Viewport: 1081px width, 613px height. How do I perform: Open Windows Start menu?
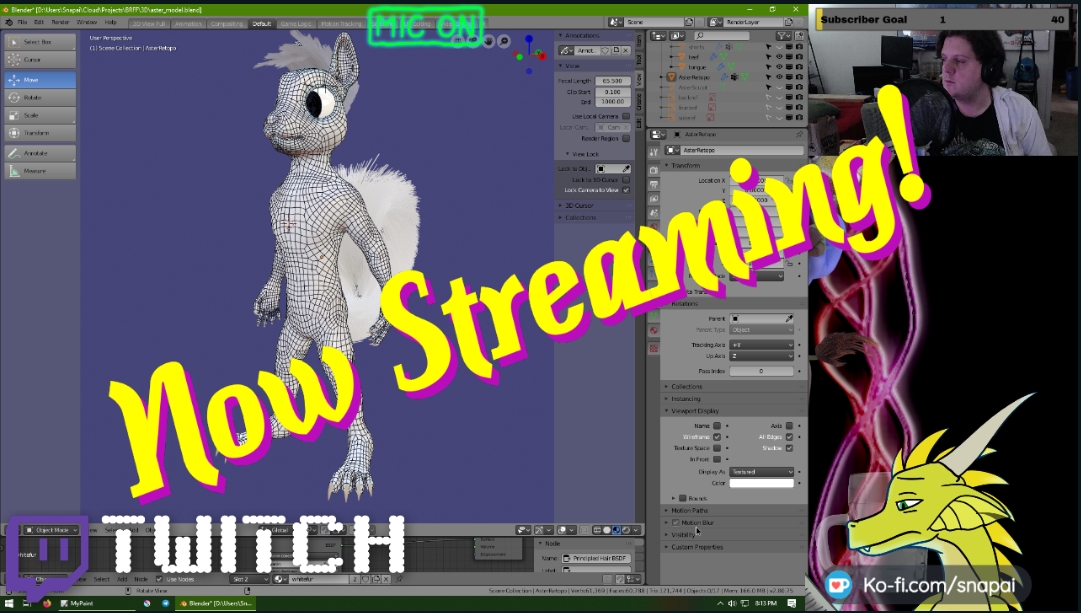(x=9, y=603)
